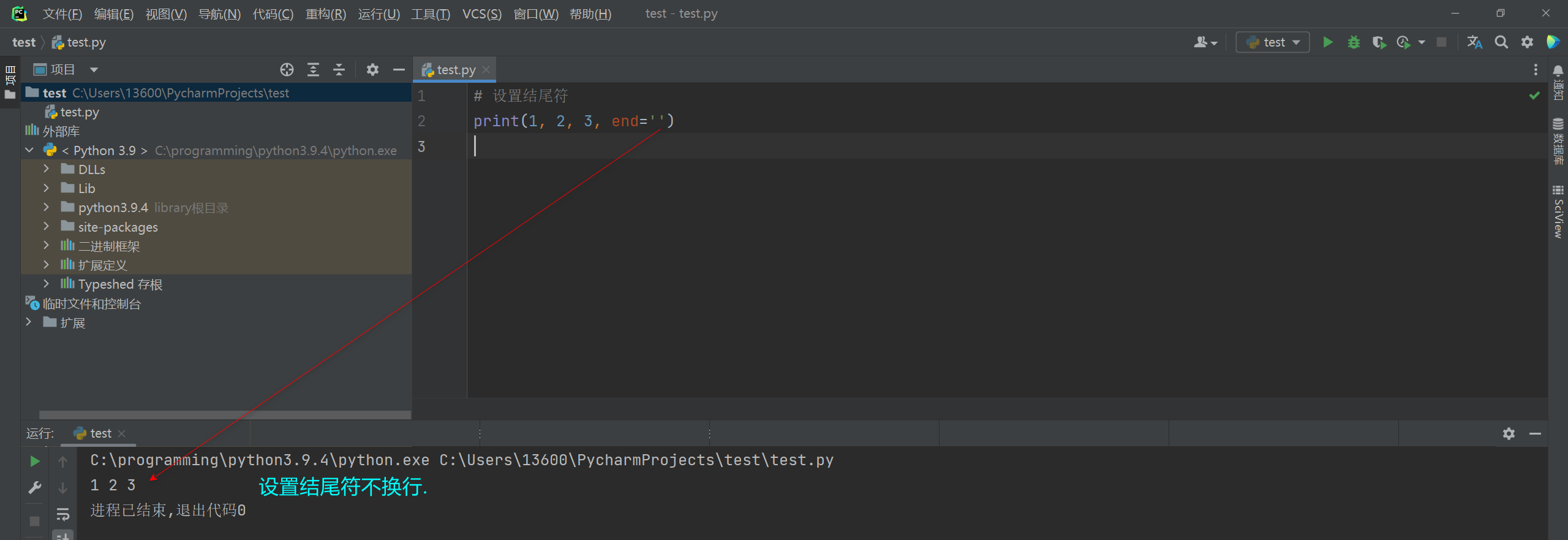
Task: Rerun test in the run console
Action: (35, 461)
